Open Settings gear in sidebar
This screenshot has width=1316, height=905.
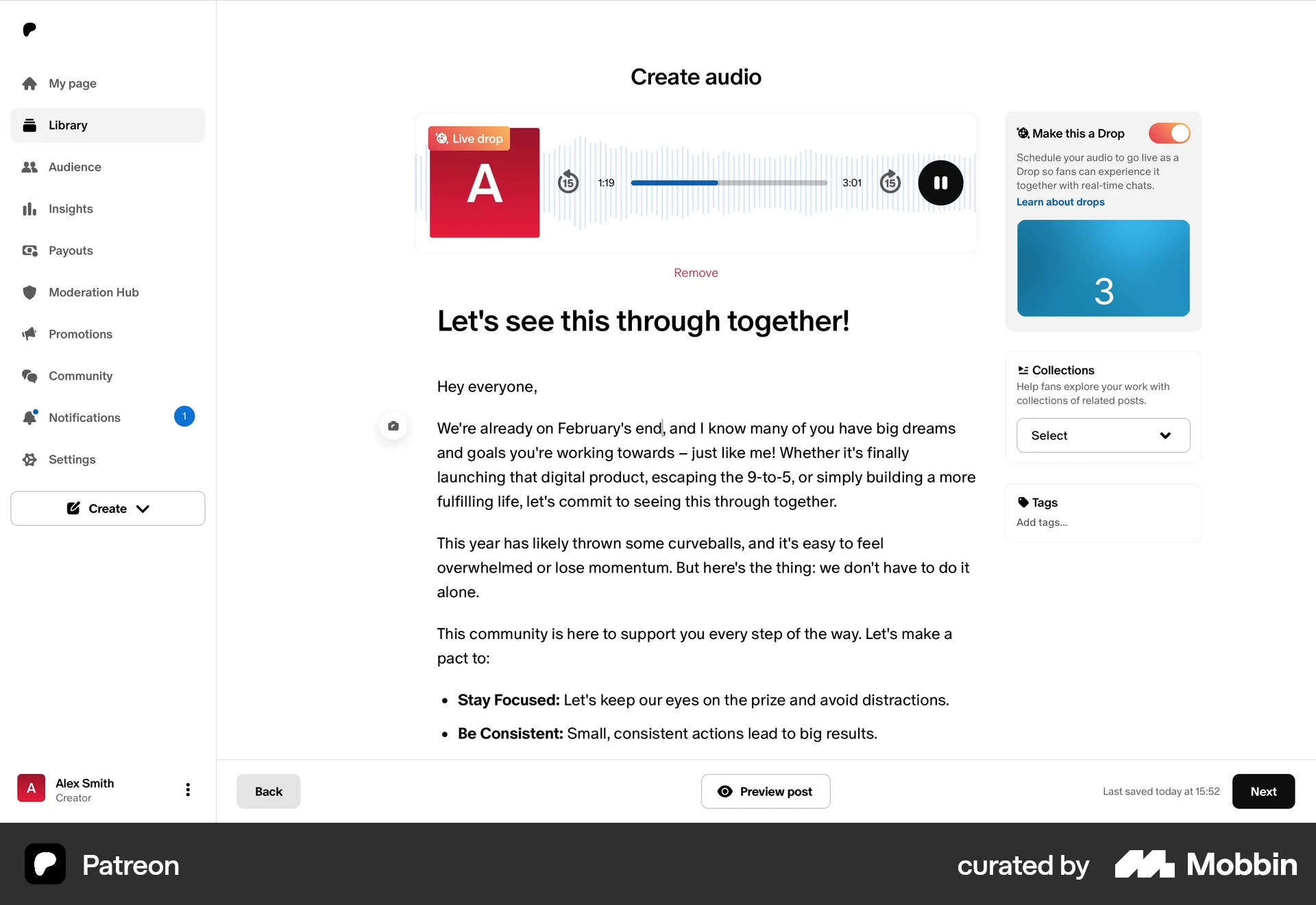pyautogui.click(x=72, y=459)
